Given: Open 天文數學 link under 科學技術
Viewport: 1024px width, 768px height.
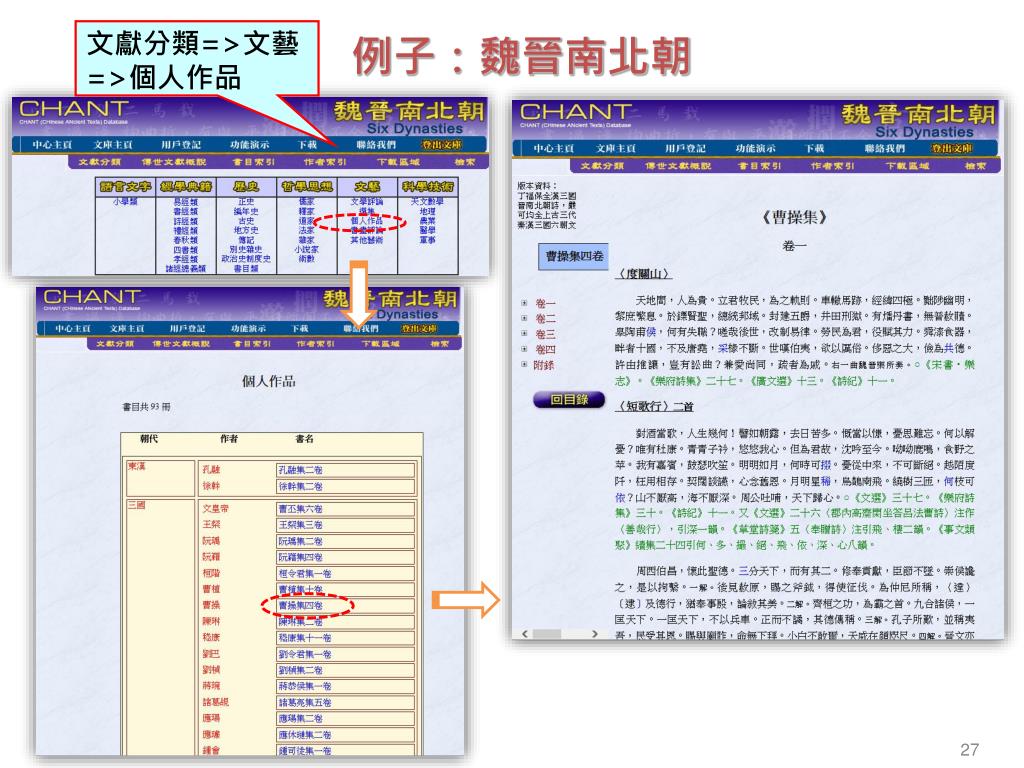Looking at the screenshot, I should [427, 202].
